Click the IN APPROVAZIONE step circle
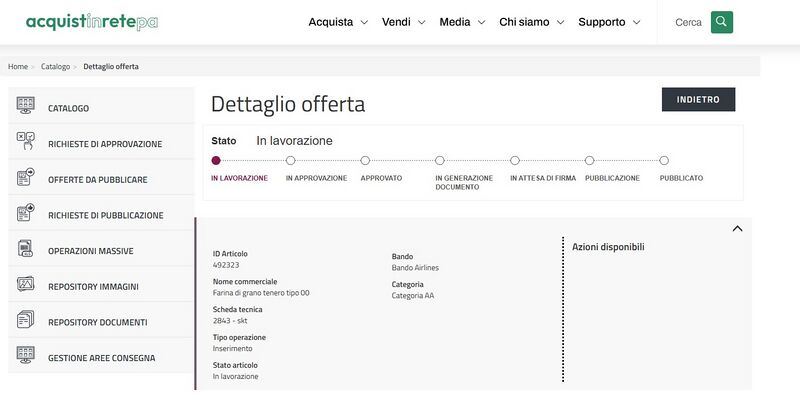The height and width of the screenshot is (404, 800). pos(290,160)
